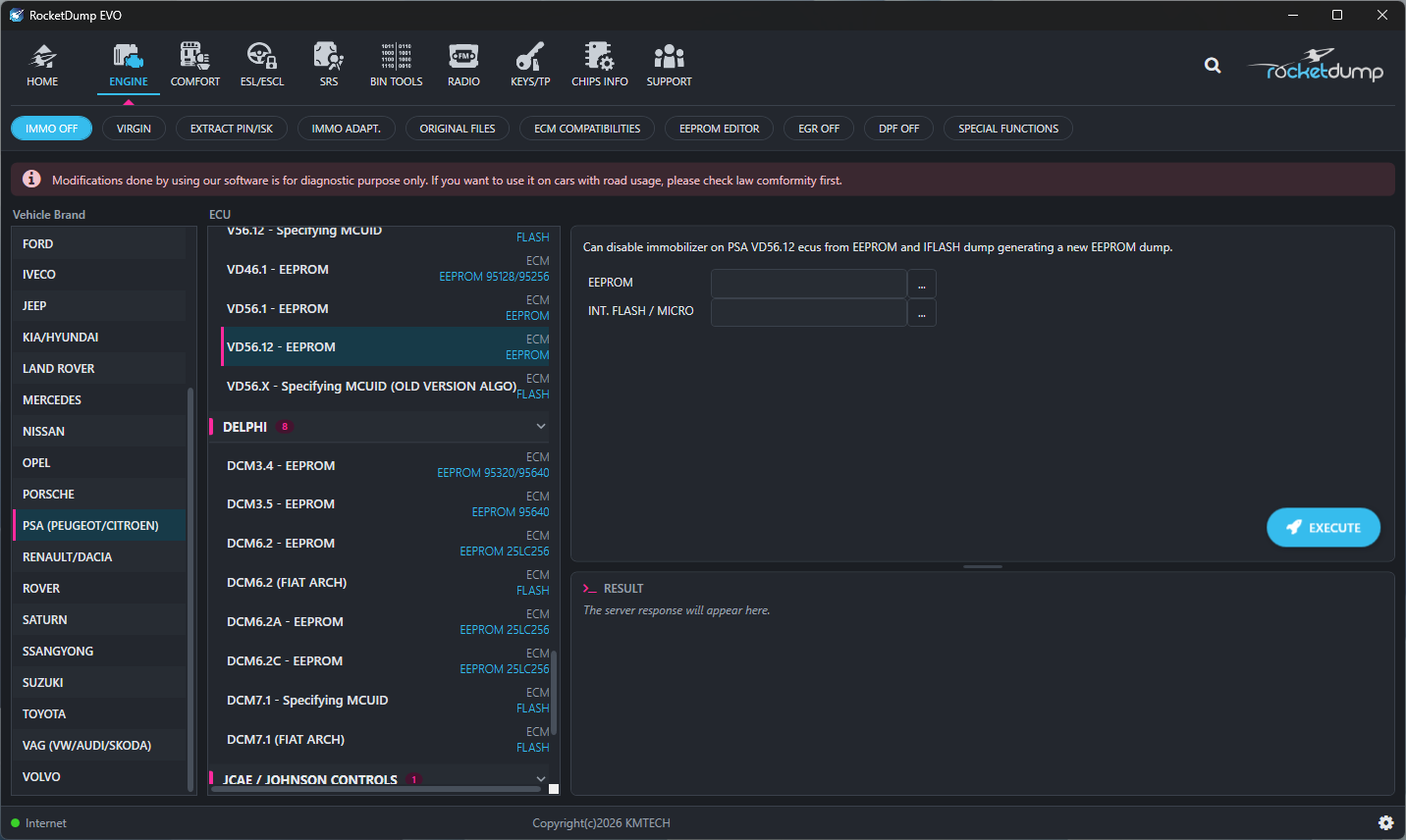Open the KEYS/TP section

coord(530,65)
